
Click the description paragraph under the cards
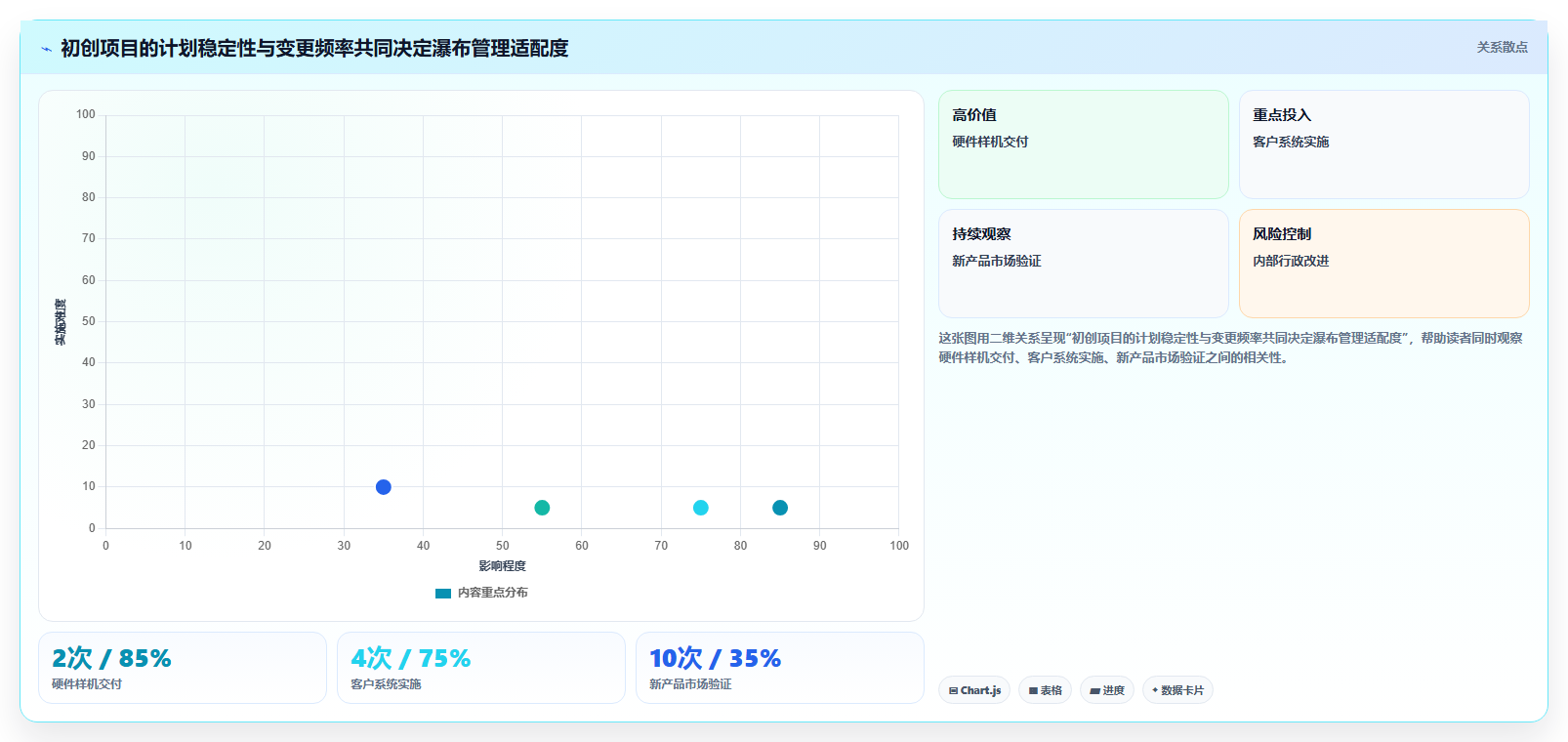click(x=1230, y=348)
